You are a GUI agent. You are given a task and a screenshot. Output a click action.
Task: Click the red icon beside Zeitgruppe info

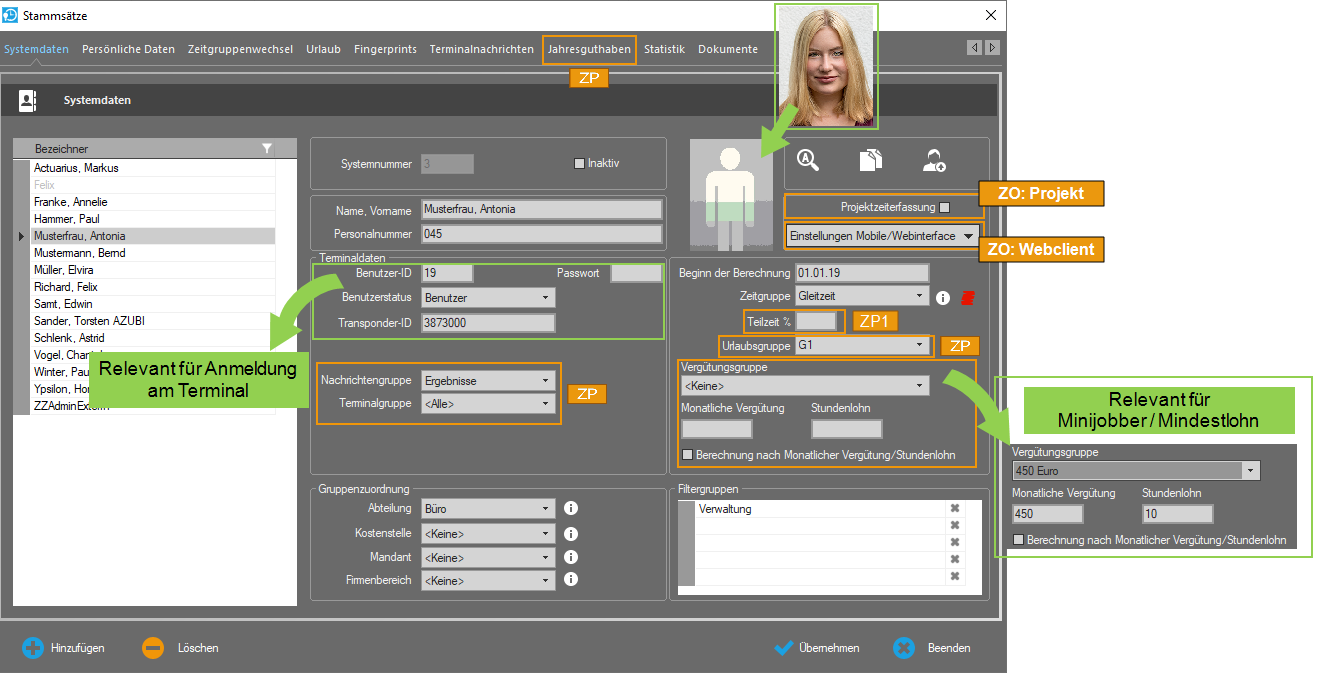pos(967,297)
